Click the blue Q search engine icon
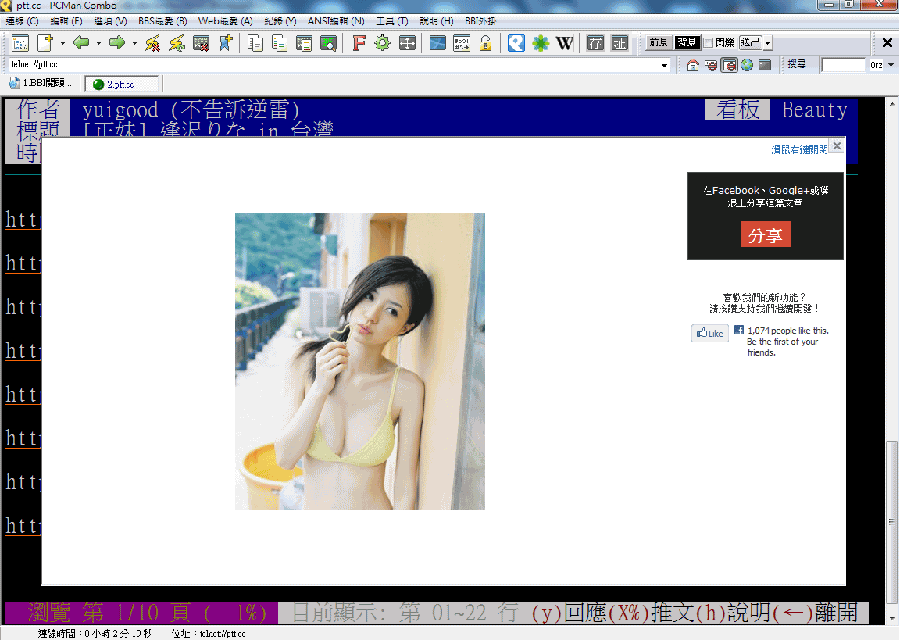This screenshot has height=640, width=899. pos(516,43)
